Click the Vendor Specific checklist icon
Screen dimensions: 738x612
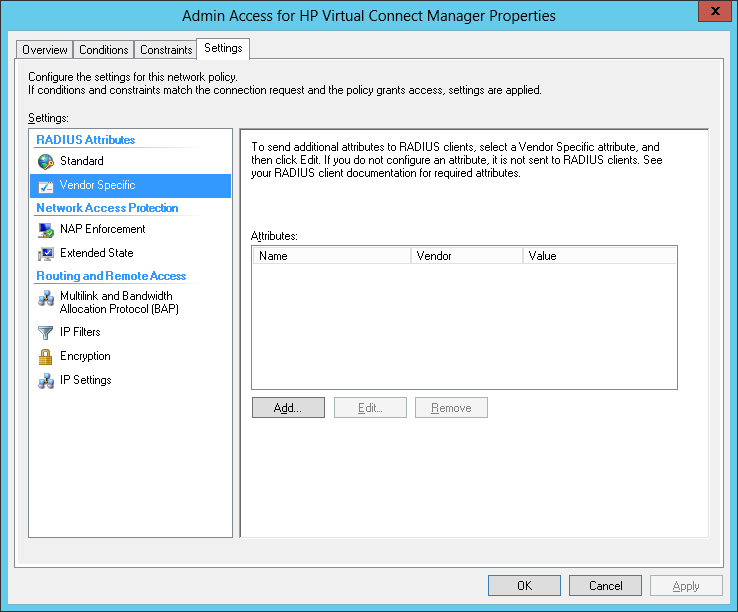click(45, 185)
